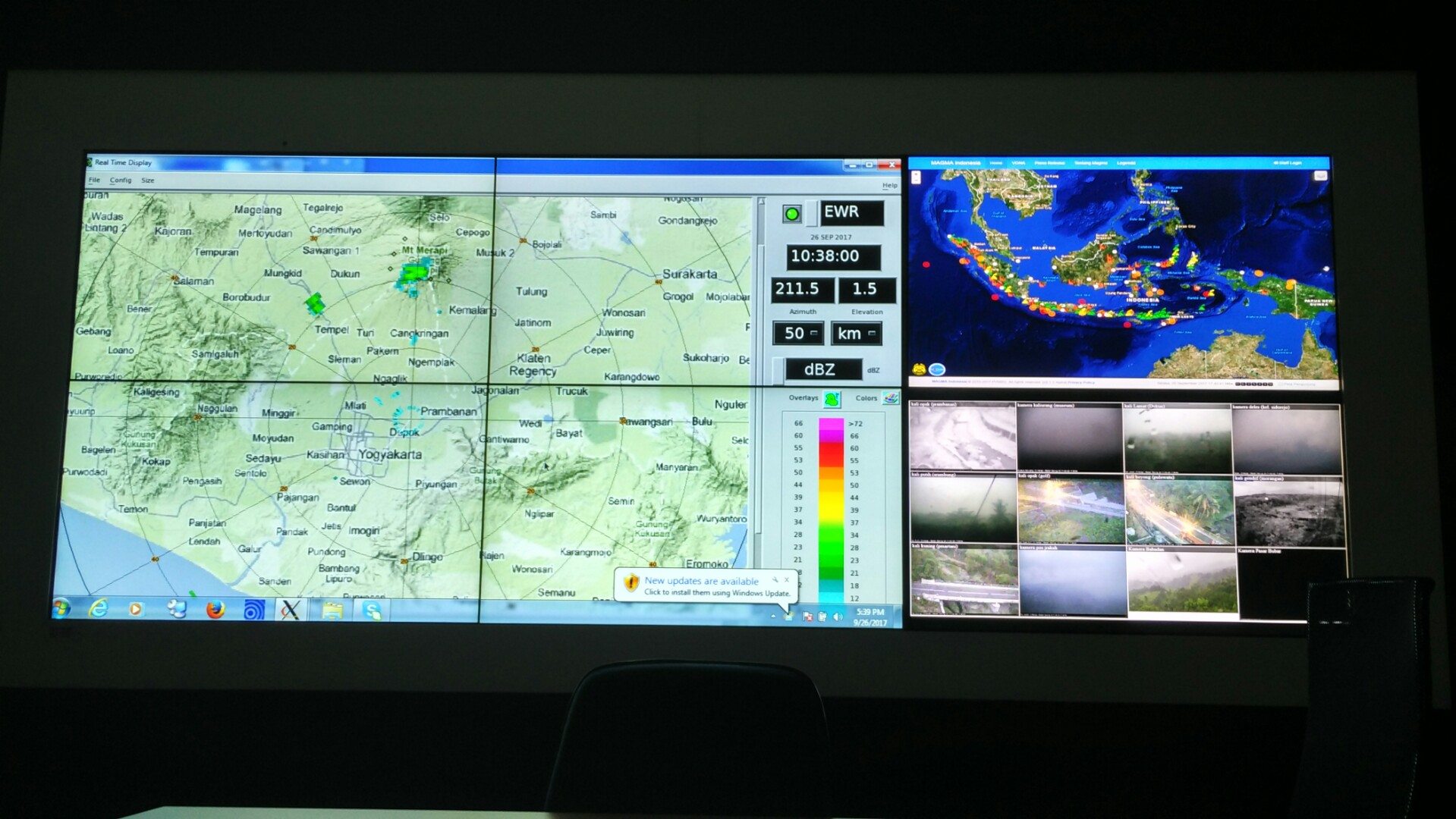Toggle the green radar status indicator

[x=791, y=214]
